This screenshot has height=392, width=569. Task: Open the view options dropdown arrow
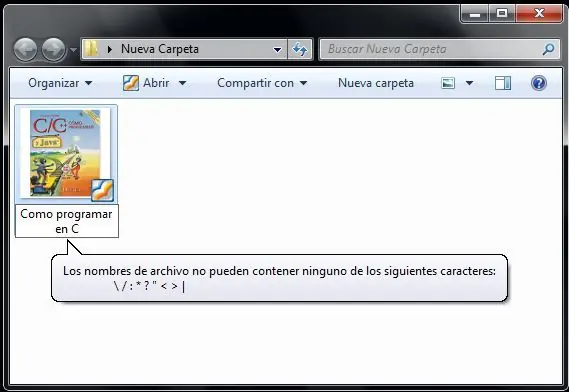point(469,83)
